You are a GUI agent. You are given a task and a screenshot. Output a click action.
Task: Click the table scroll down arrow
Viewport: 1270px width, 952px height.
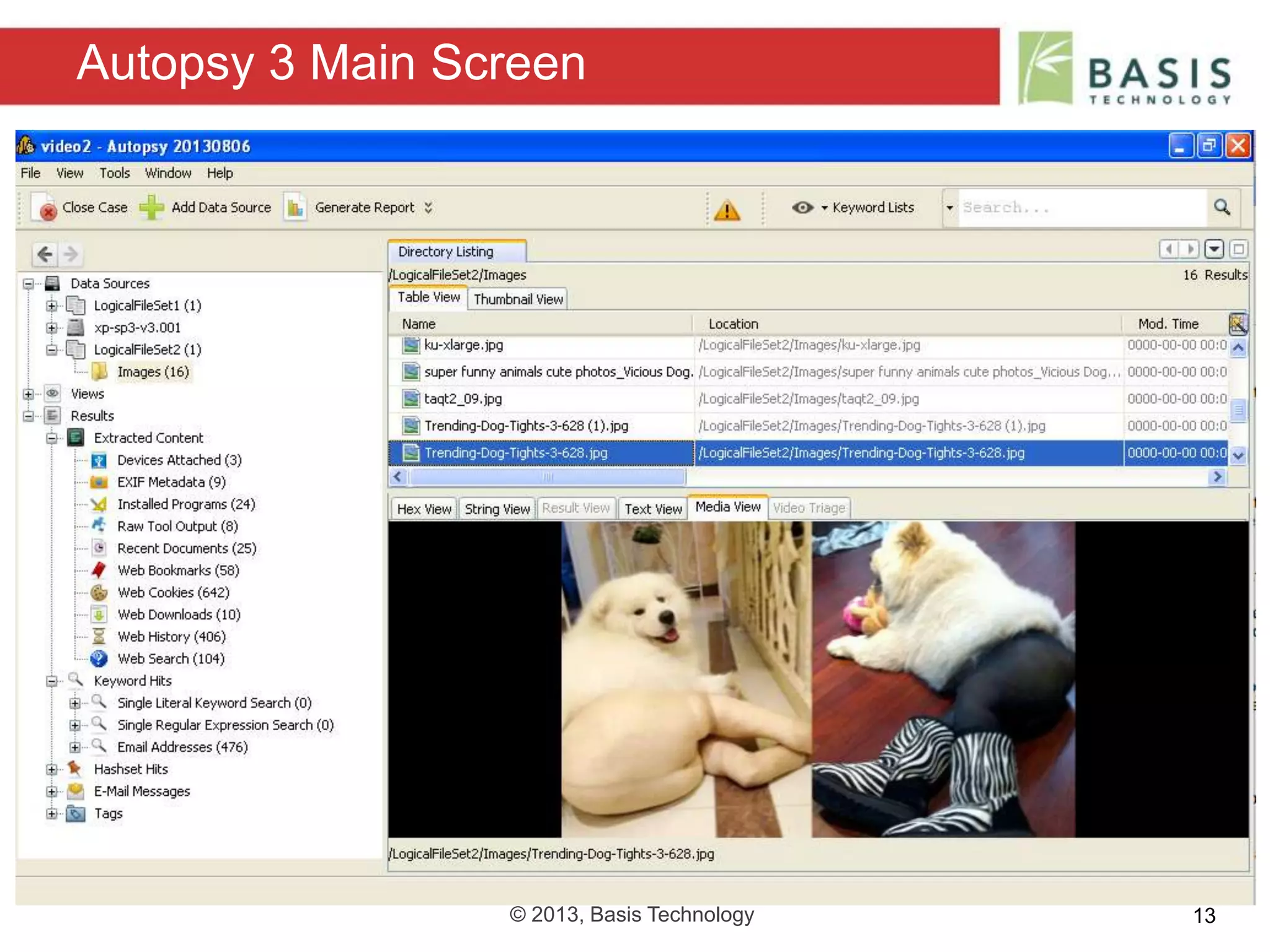pos(1238,456)
